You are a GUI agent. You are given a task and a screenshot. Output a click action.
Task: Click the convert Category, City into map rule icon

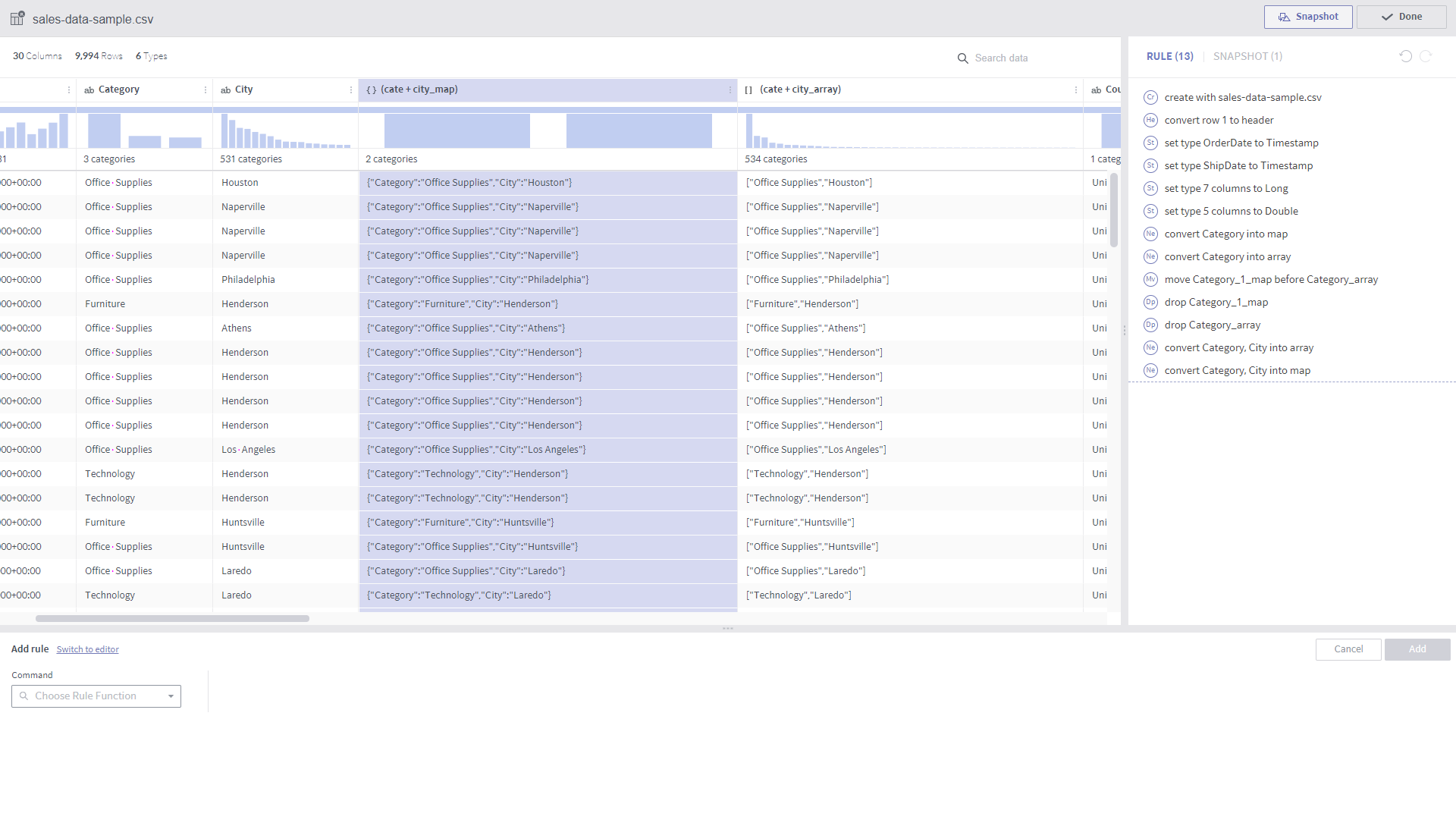click(1150, 370)
